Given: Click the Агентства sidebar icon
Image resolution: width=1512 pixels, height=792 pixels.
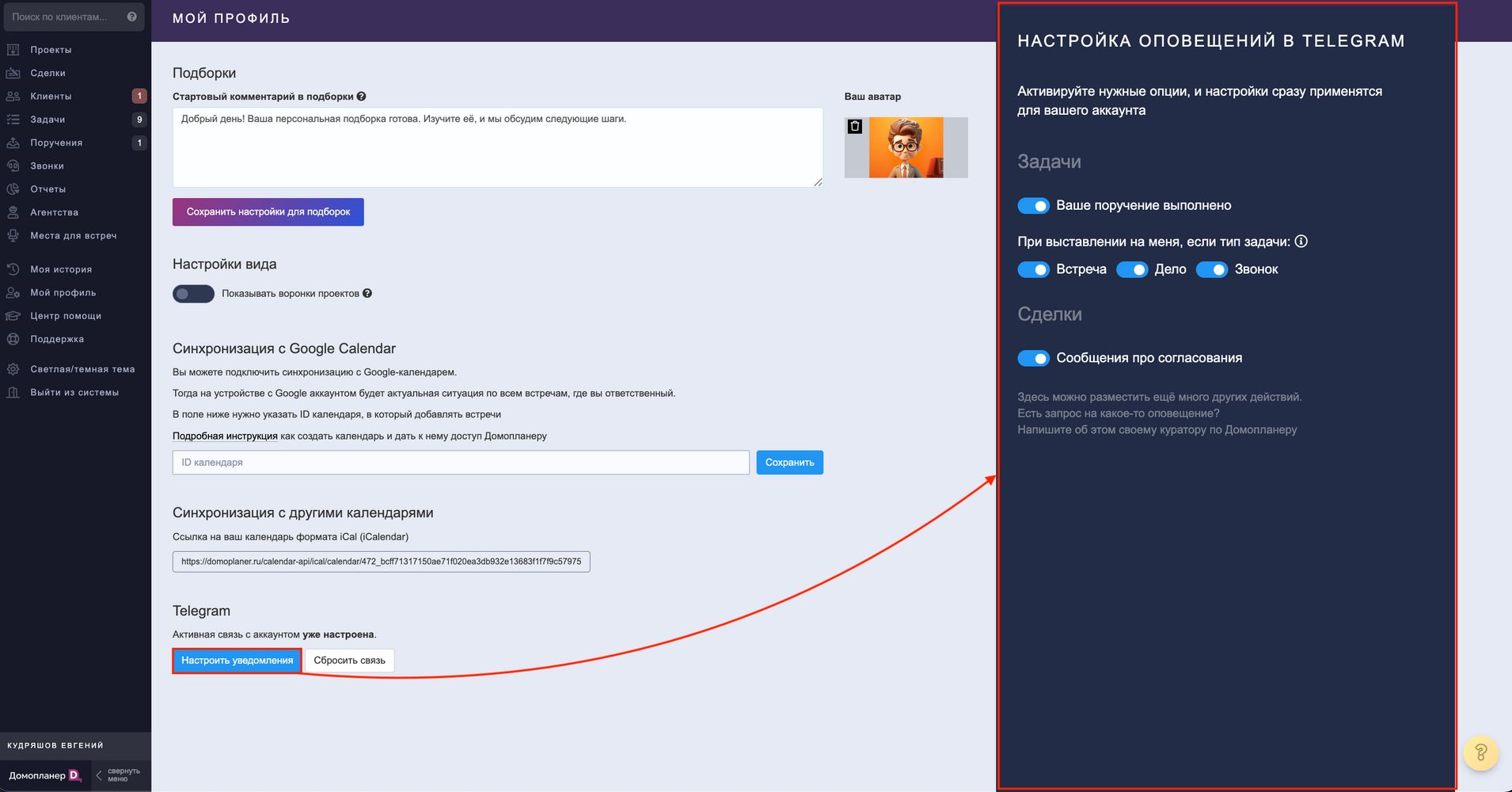Looking at the screenshot, I should point(13,212).
